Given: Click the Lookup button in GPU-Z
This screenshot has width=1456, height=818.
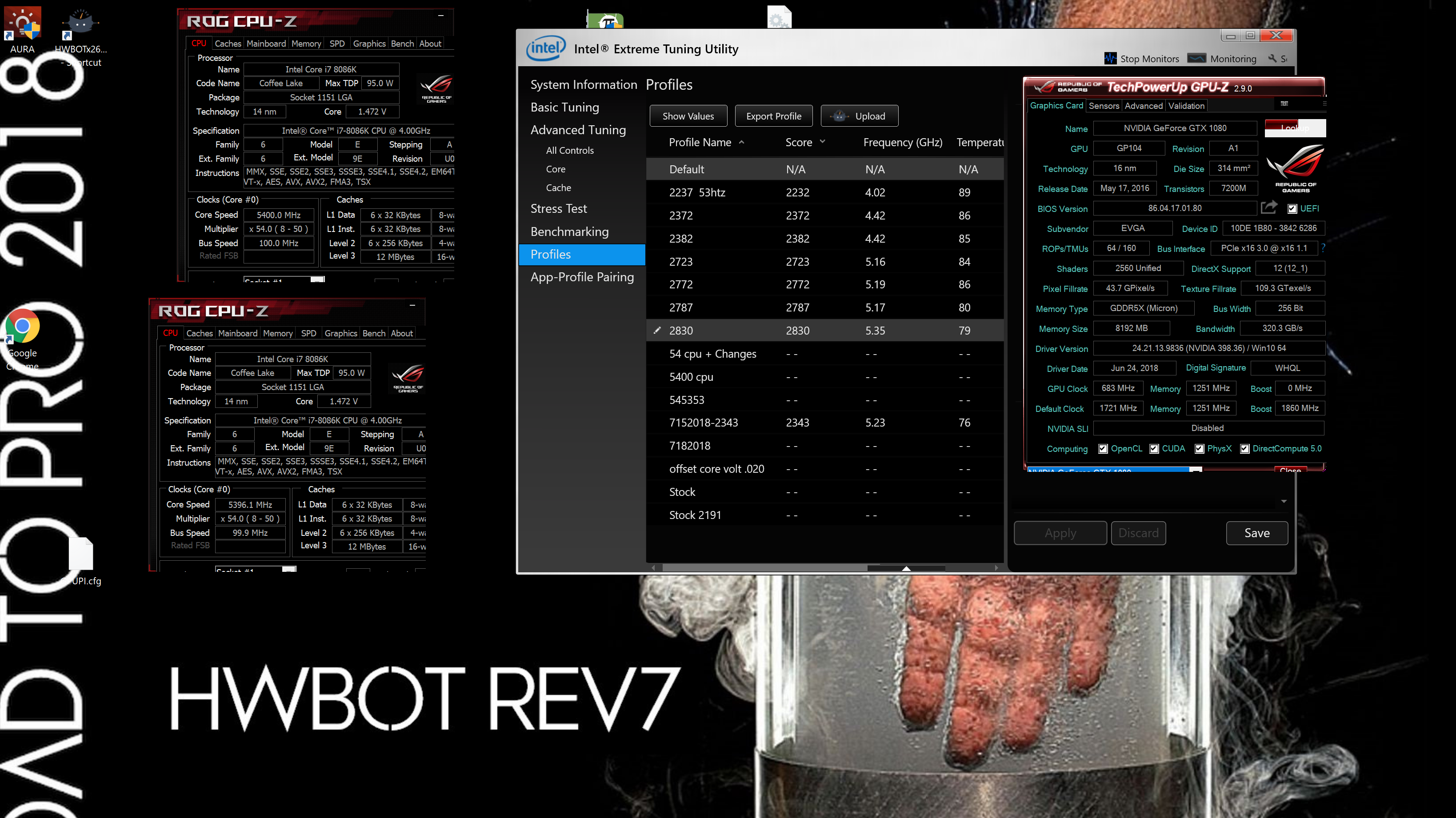Looking at the screenshot, I should (x=1295, y=128).
